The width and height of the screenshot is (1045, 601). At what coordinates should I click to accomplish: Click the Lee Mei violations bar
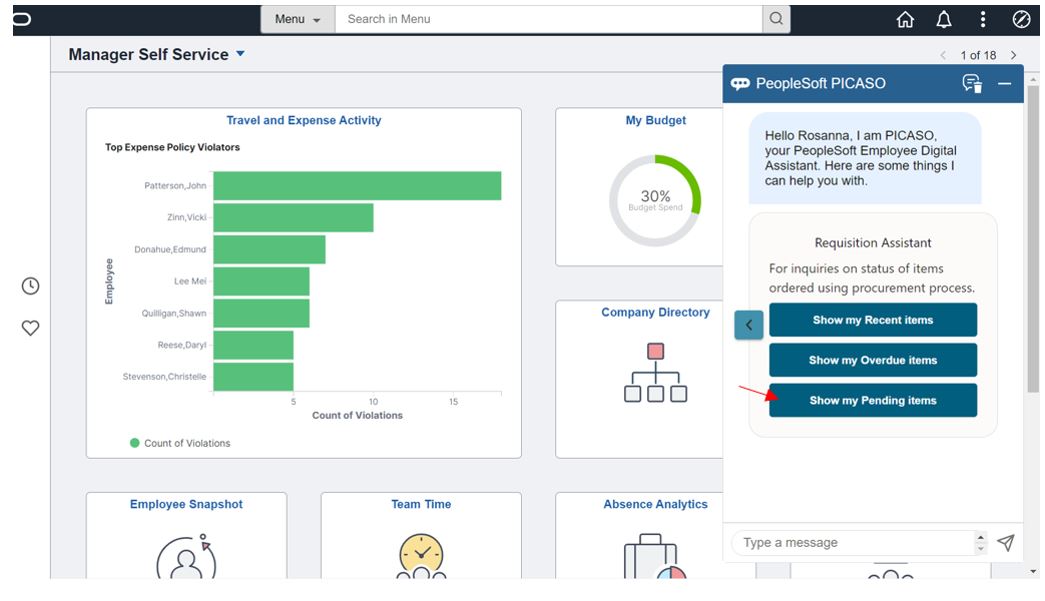261,281
